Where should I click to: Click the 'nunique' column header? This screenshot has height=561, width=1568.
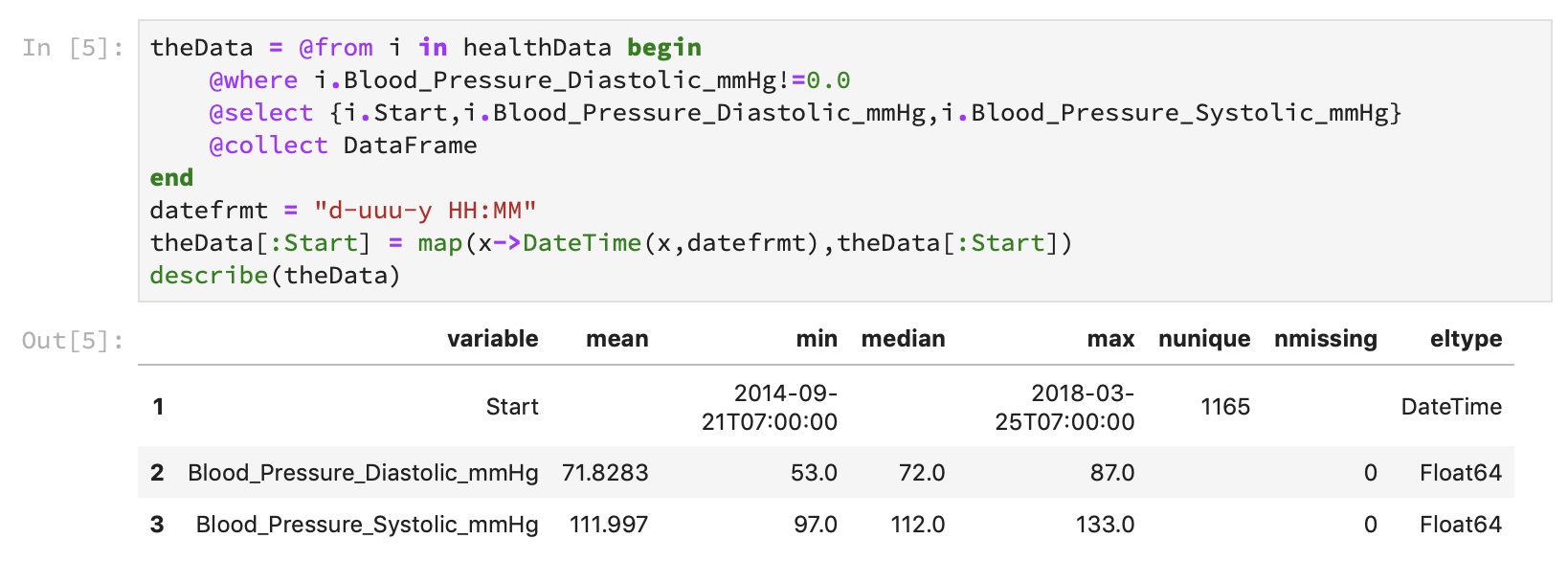(1204, 339)
